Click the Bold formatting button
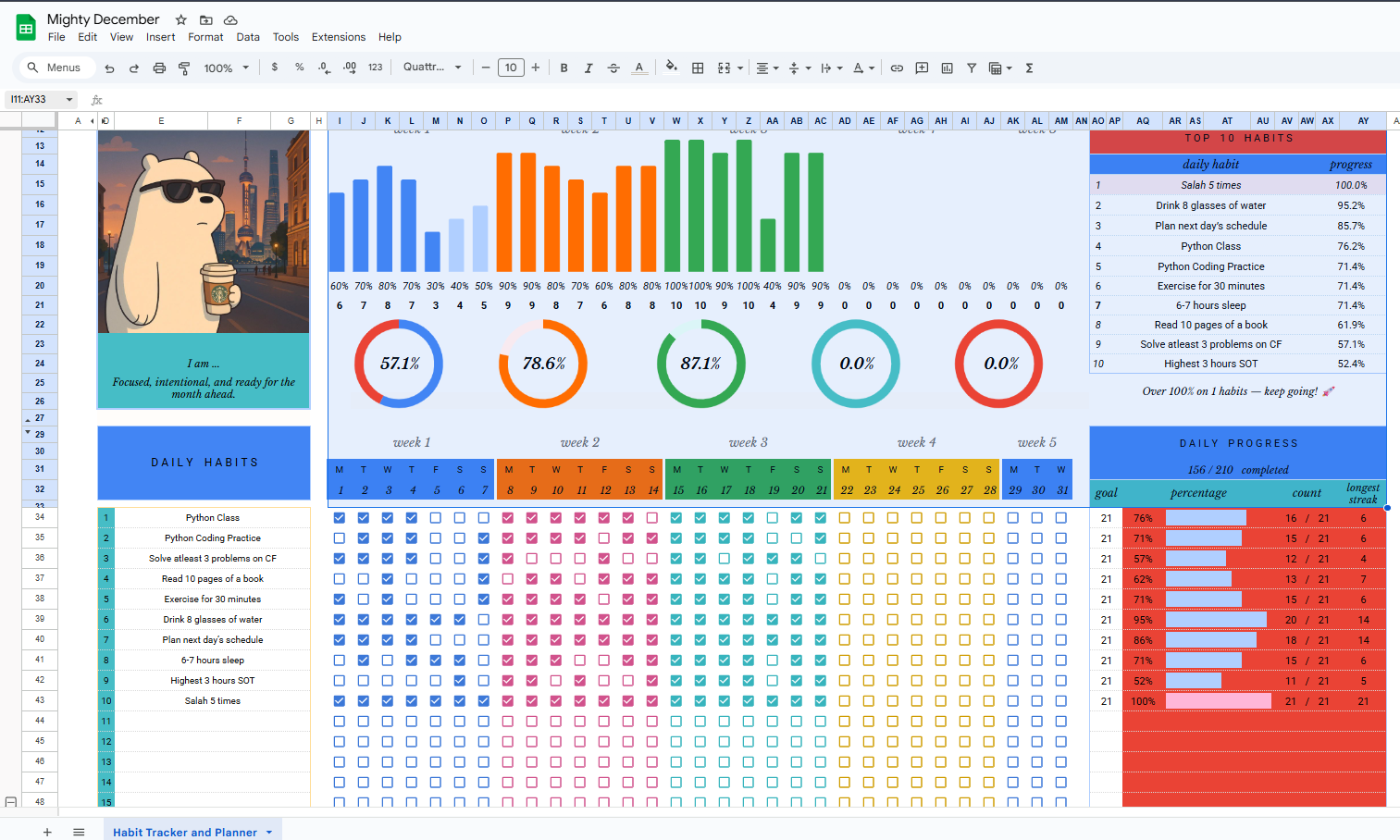The image size is (1400, 840). pos(564,68)
